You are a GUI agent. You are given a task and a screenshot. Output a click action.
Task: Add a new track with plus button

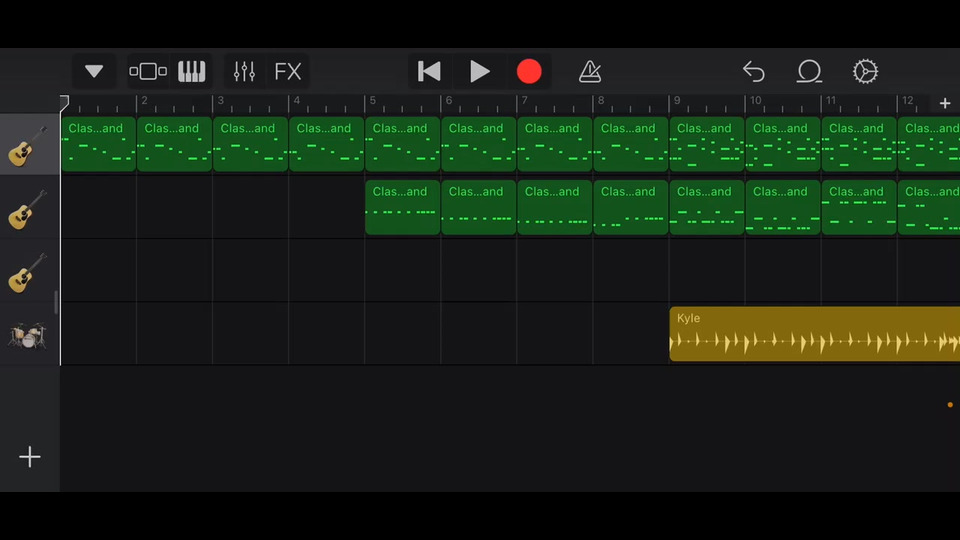point(29,457)
